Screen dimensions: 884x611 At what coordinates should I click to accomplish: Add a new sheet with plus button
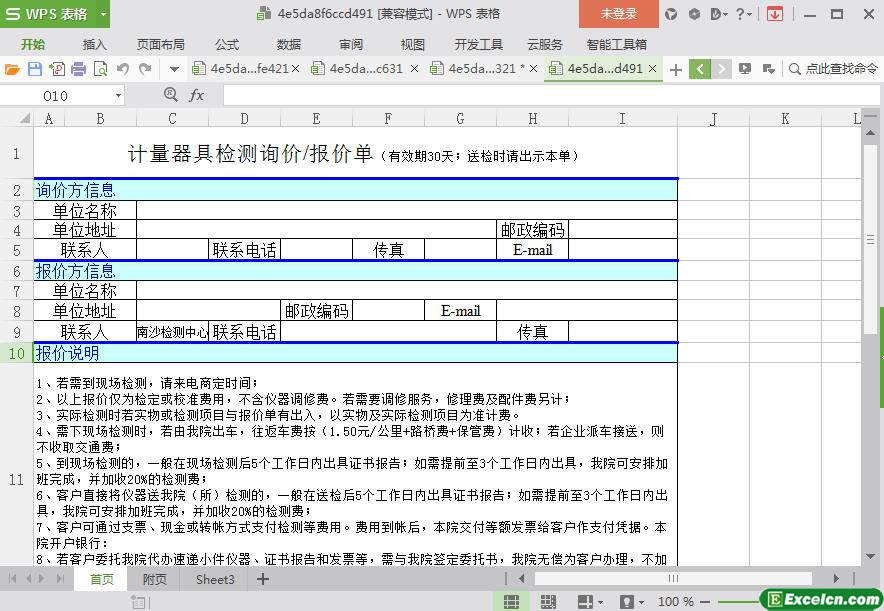coord(263,579)
